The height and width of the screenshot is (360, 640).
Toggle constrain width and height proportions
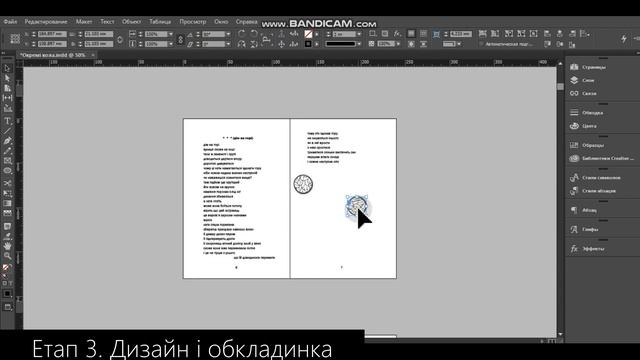click(120, 39)
